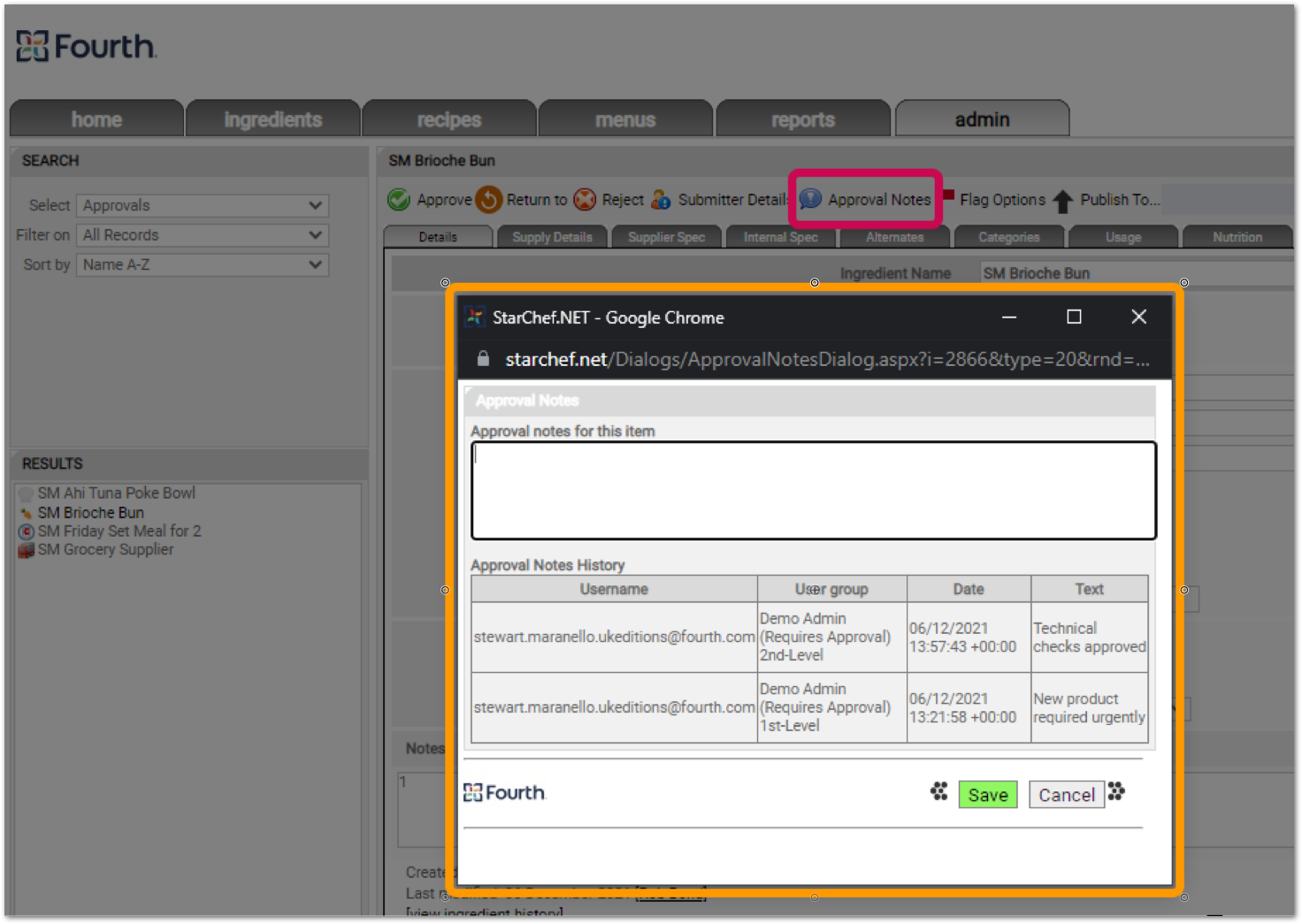Screen dimensions: 1302x924
Task: Click into the Approval notes text box
Action: coord(814,491)
